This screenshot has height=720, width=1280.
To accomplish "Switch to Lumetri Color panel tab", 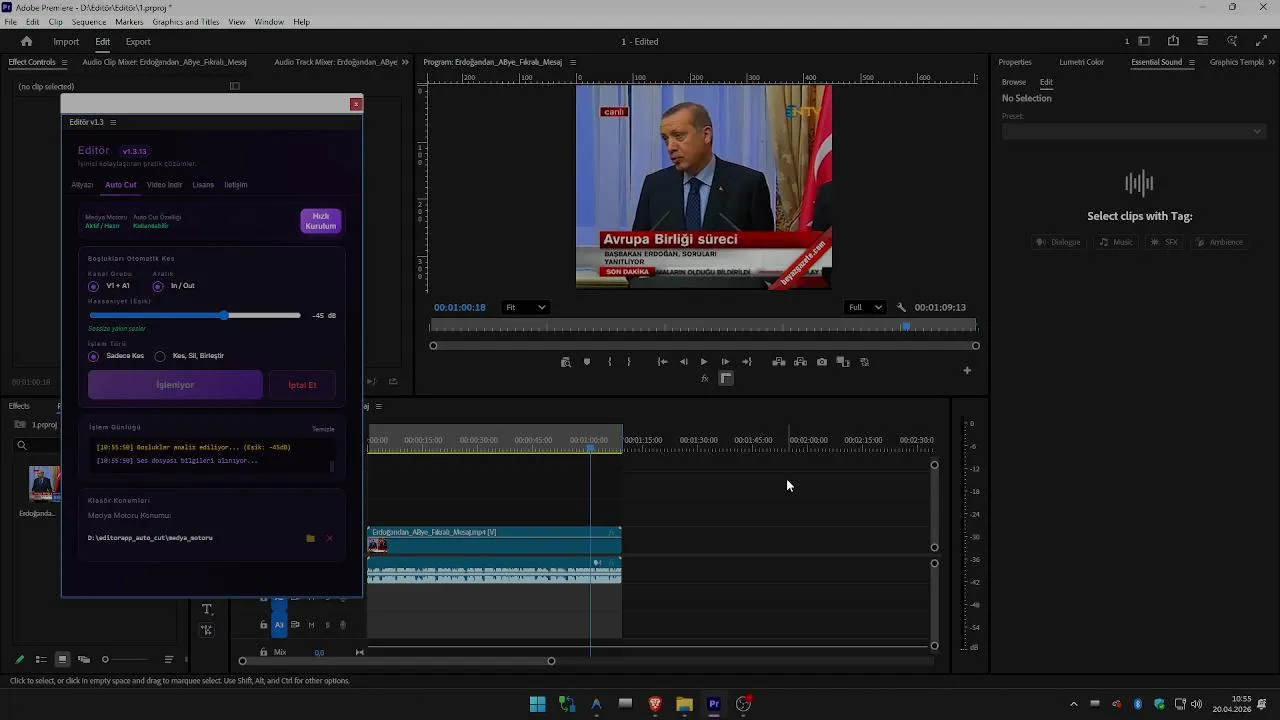I will coord(1082,62).
